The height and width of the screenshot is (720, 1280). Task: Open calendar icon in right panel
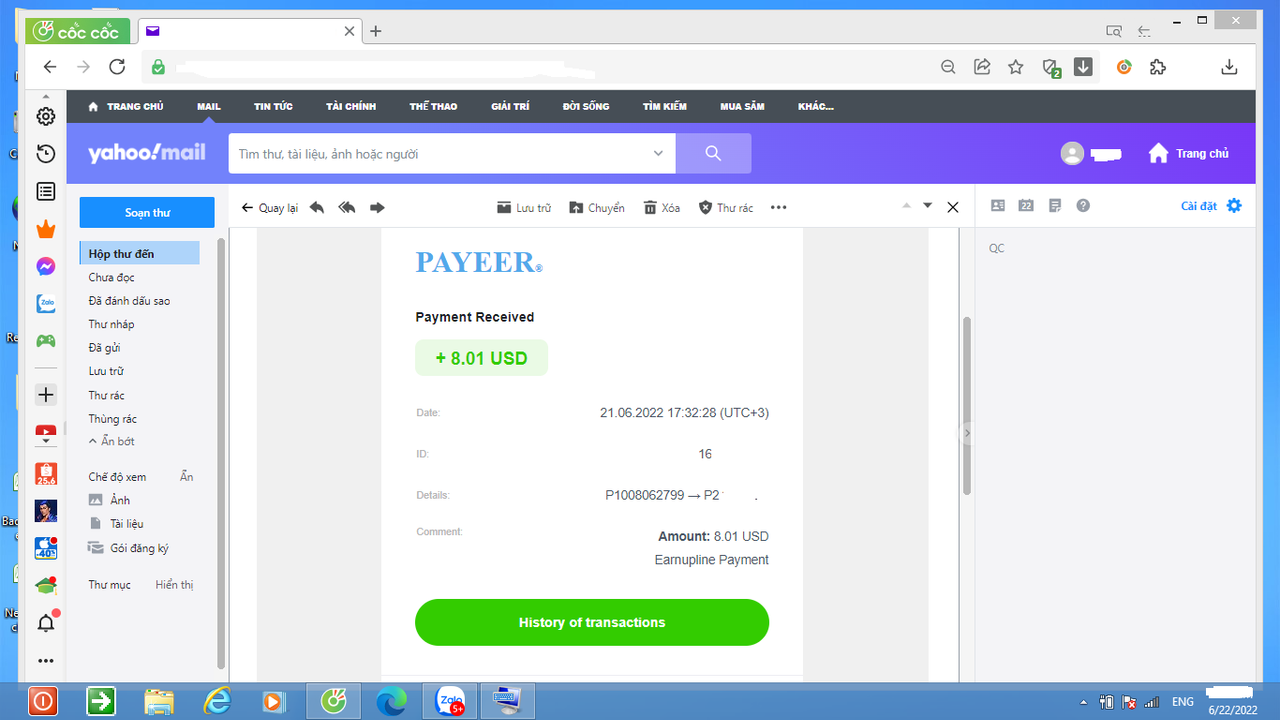(x=1026, y=205)
